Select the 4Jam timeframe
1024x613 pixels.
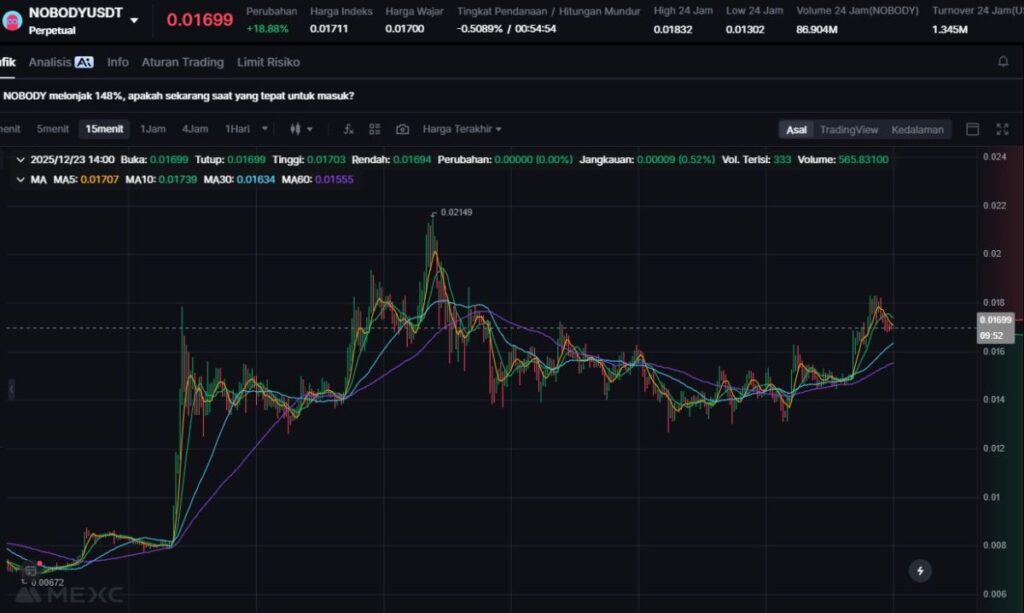click(195, 129)
